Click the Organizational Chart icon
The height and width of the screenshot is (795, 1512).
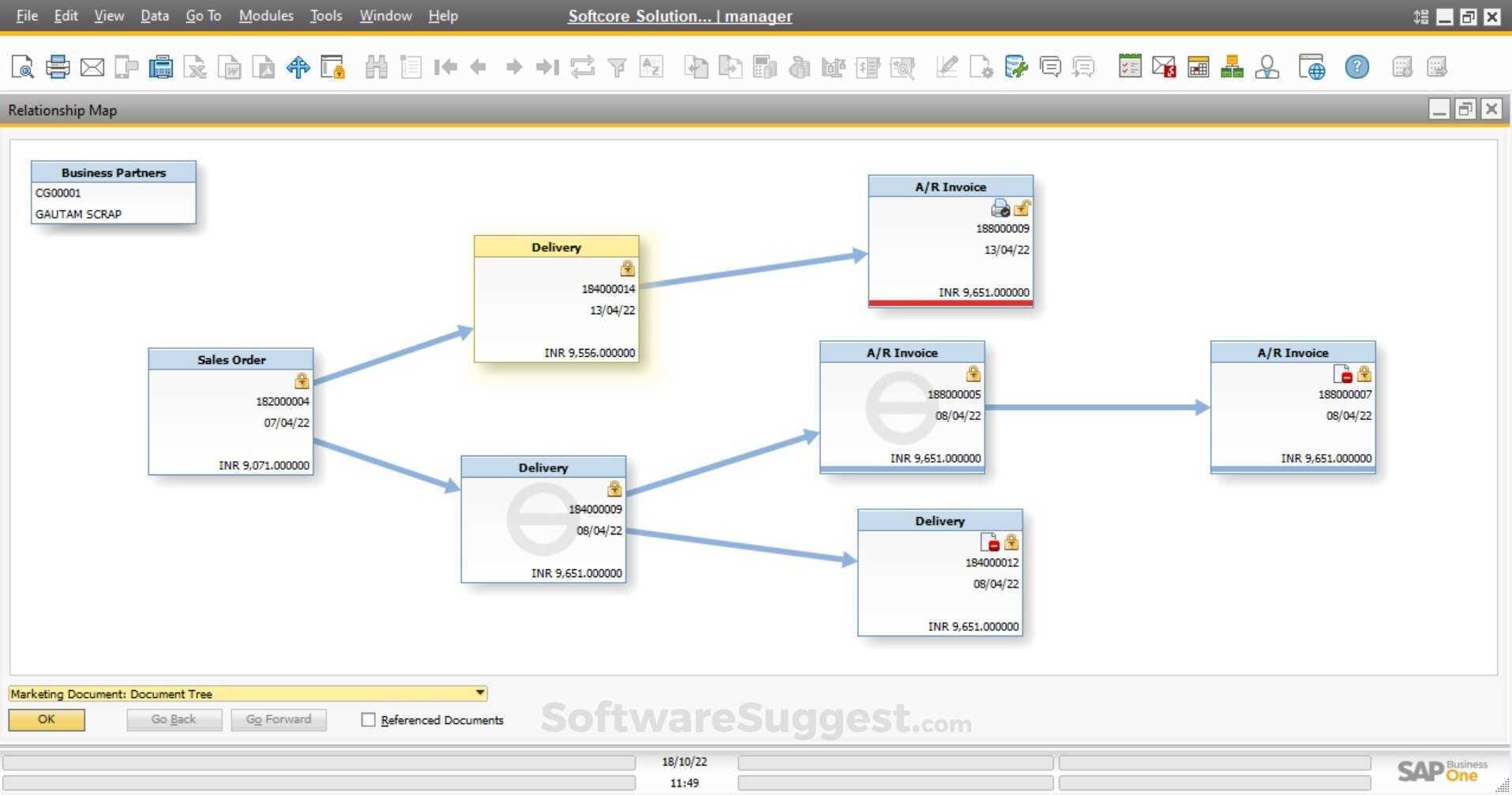[x=1231, y=66]
